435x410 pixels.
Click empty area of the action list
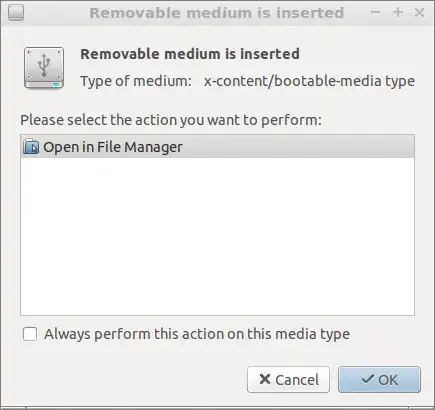[217, 236]
